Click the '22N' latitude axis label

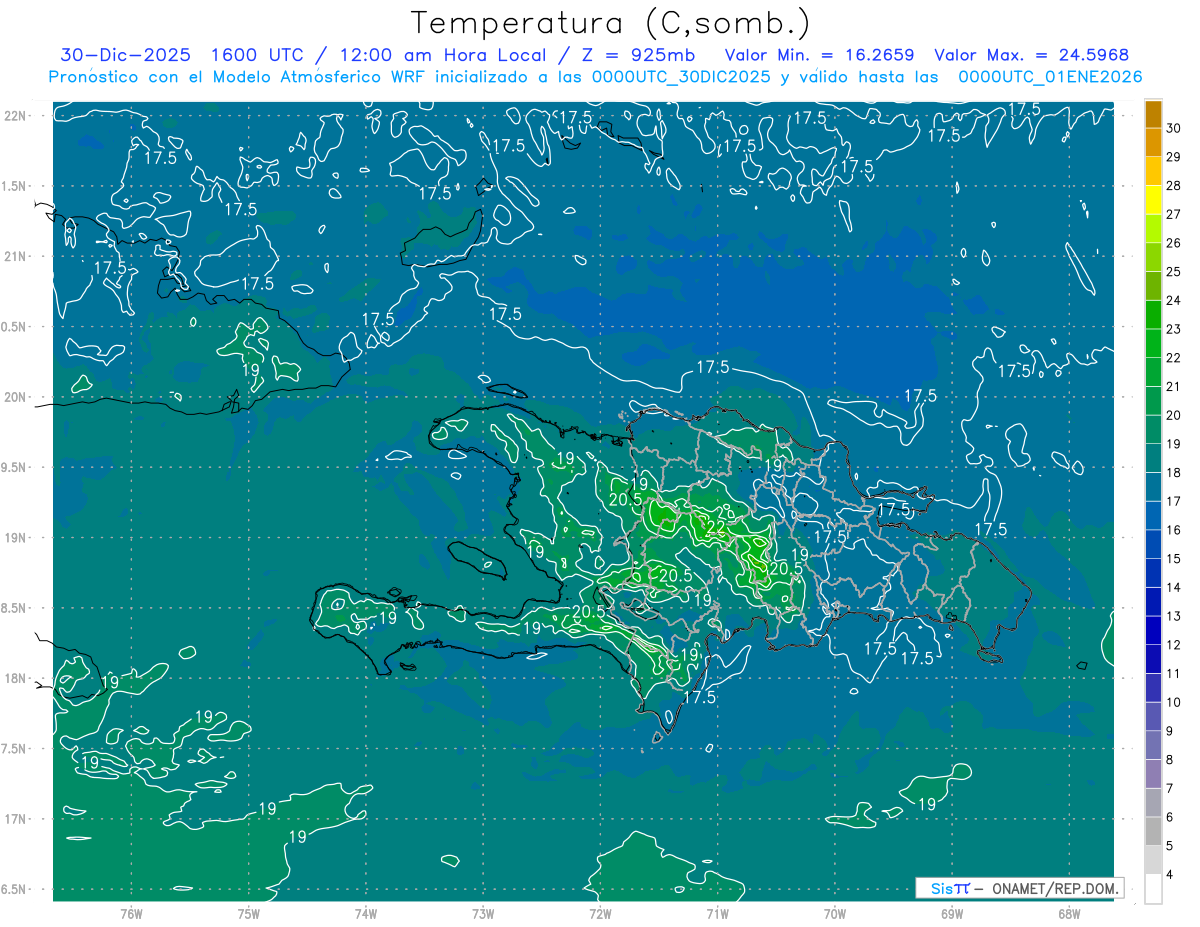tap(14, 115)
